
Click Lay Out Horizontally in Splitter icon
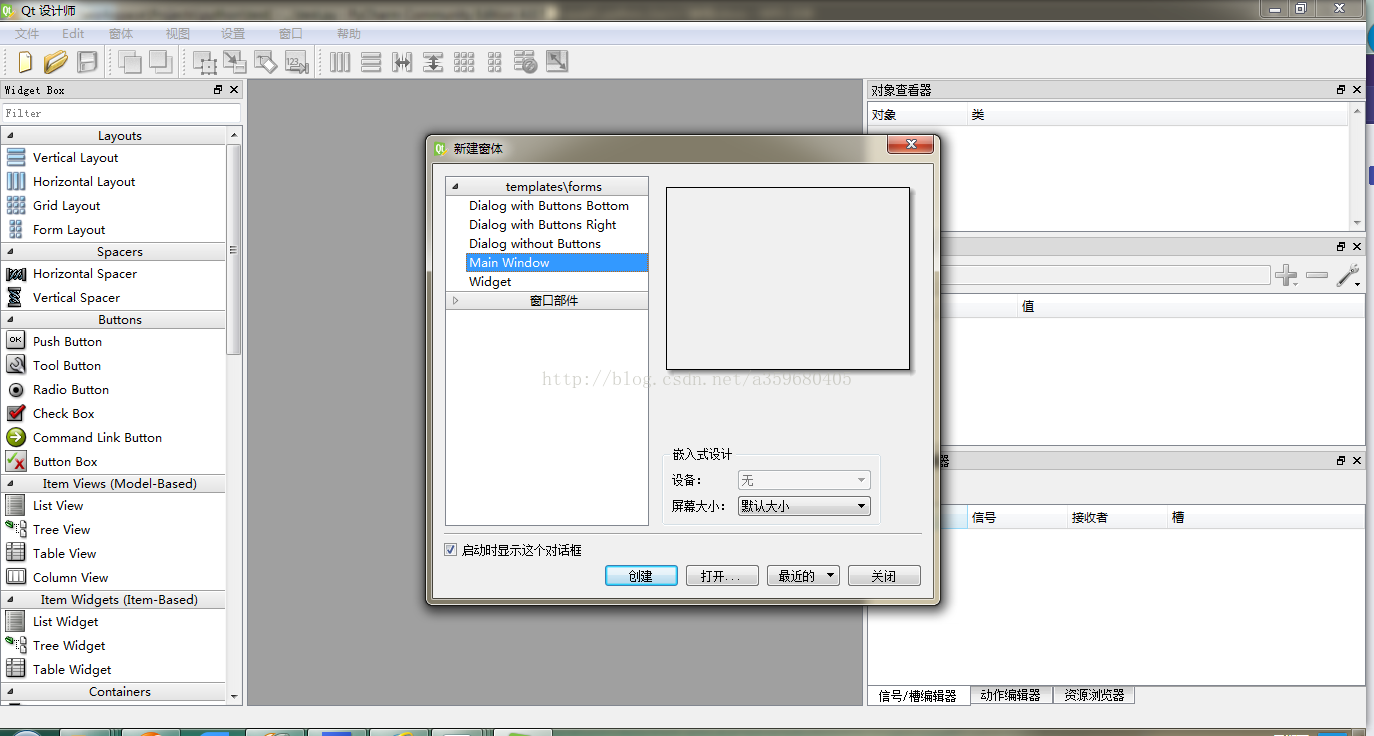point(402,62)
